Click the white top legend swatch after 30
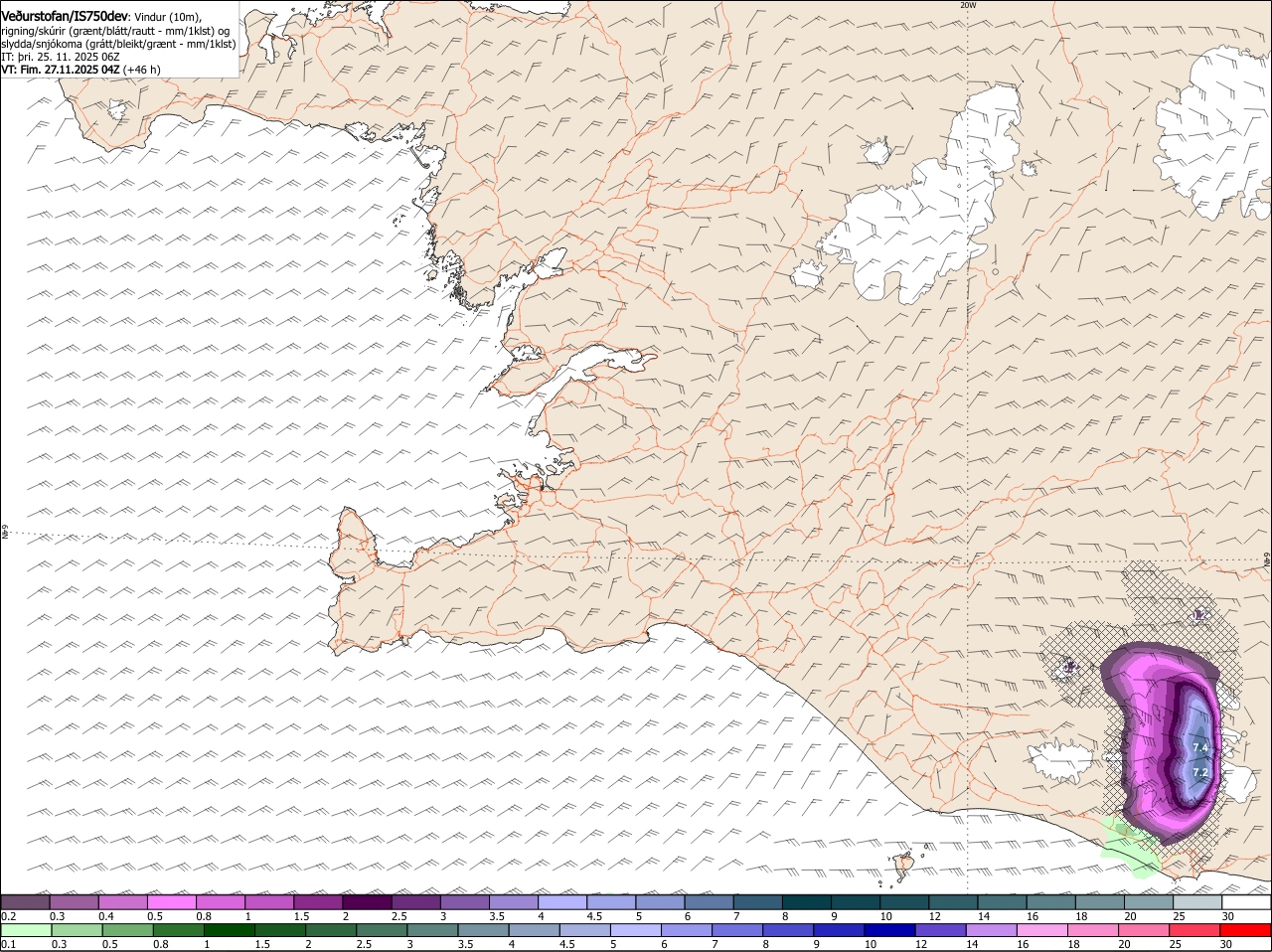The height and width of the screenshot is (952, 1272). tap(1246, 901)
